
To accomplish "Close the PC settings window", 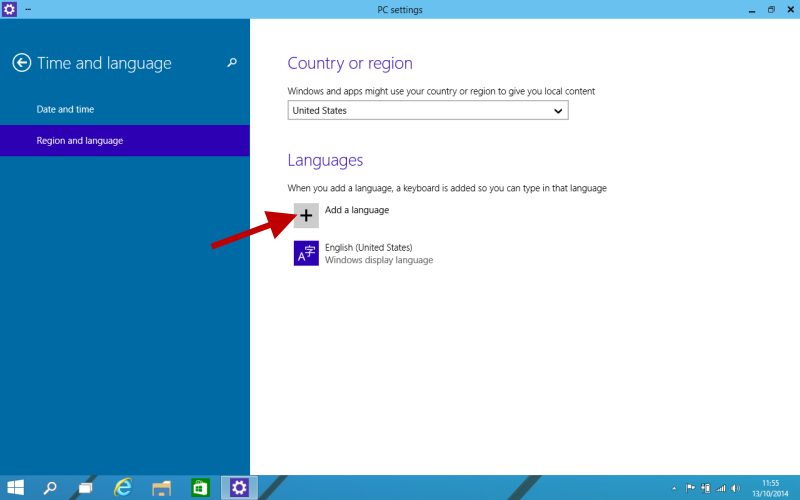I will pos(791,9).
